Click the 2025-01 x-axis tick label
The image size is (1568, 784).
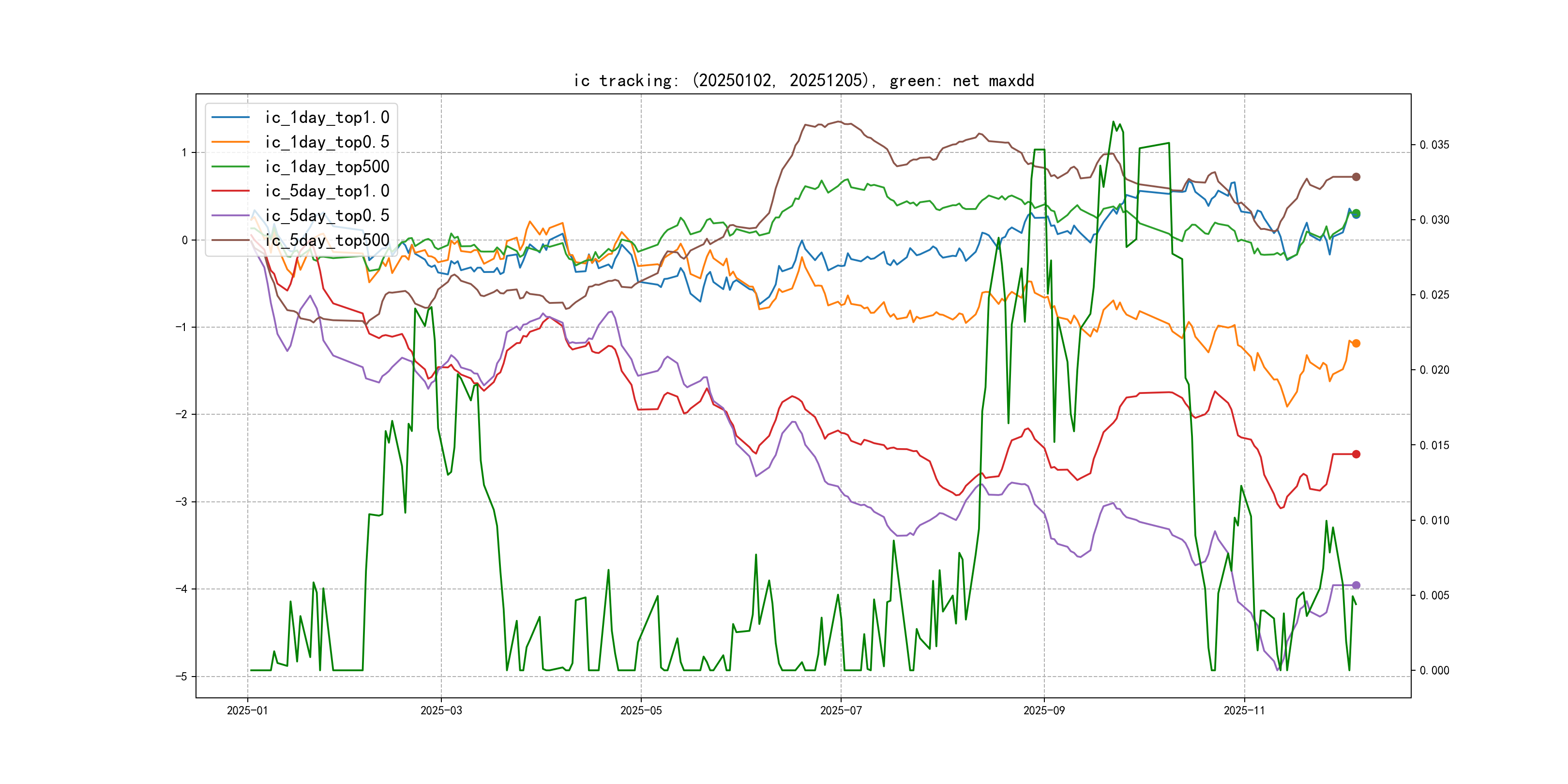[x=247, y=710]
